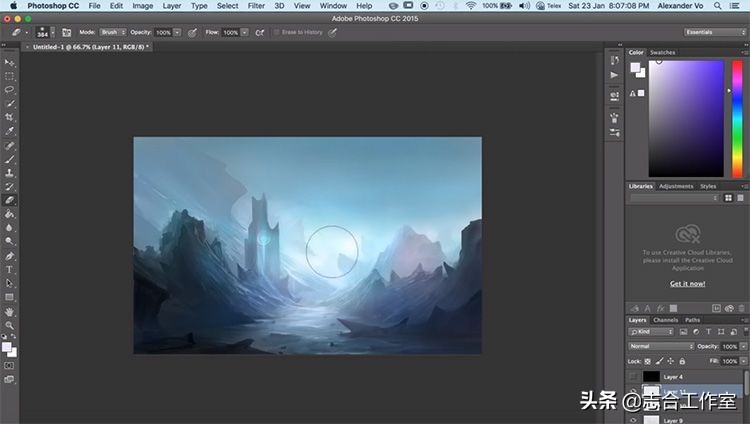The height and width of the screenshot is (424, 750).
Task: Open layer Fill dropdown arrow
Action: (x=743, y=361)
